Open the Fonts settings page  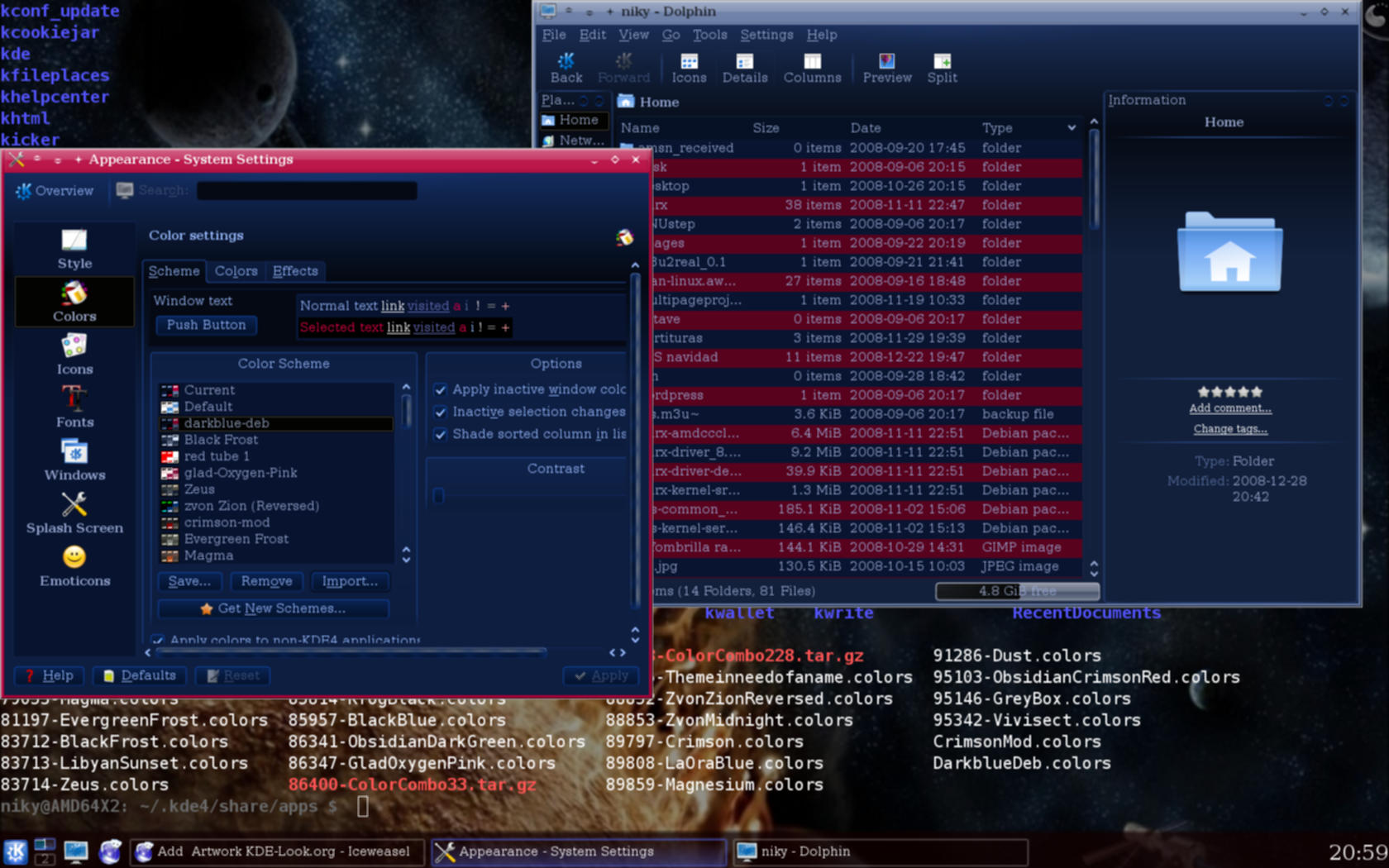(x=74, y=408)
